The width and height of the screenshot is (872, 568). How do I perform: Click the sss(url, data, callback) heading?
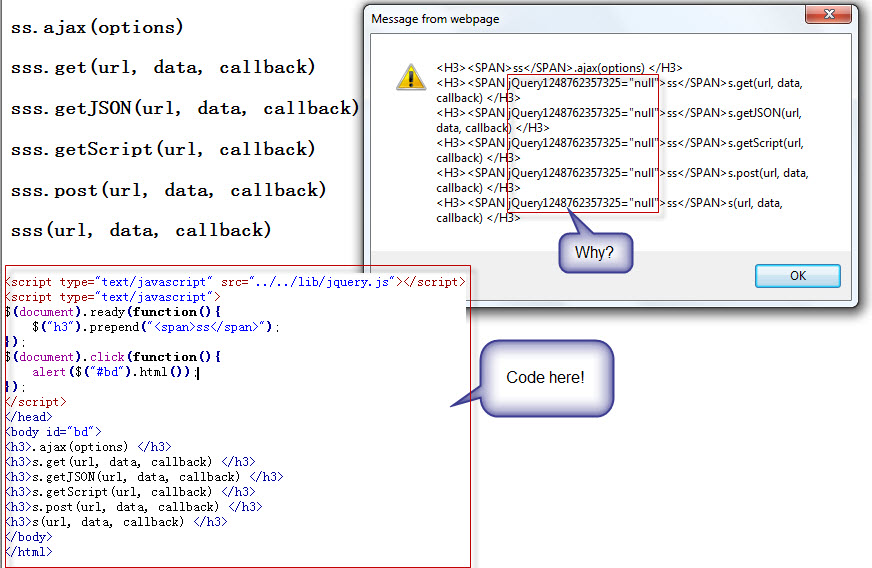tap(141, 230)
